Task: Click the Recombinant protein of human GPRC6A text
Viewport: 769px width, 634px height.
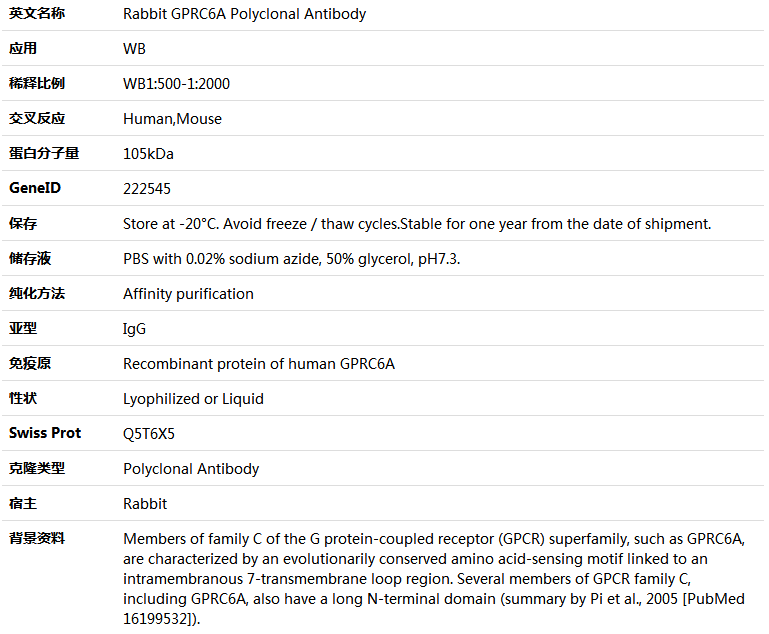Action: pos(259,364)
